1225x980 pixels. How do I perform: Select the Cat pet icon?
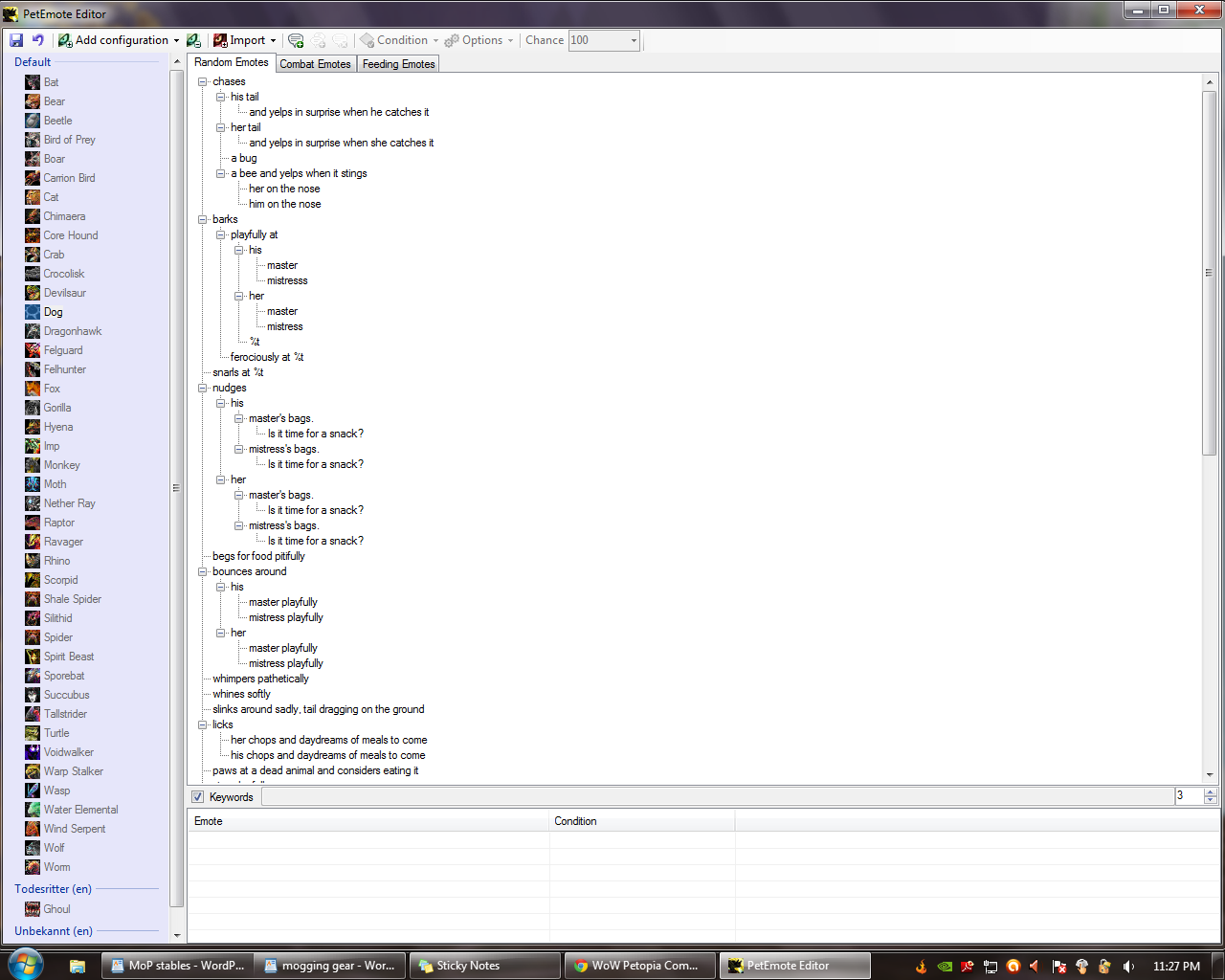33,197
